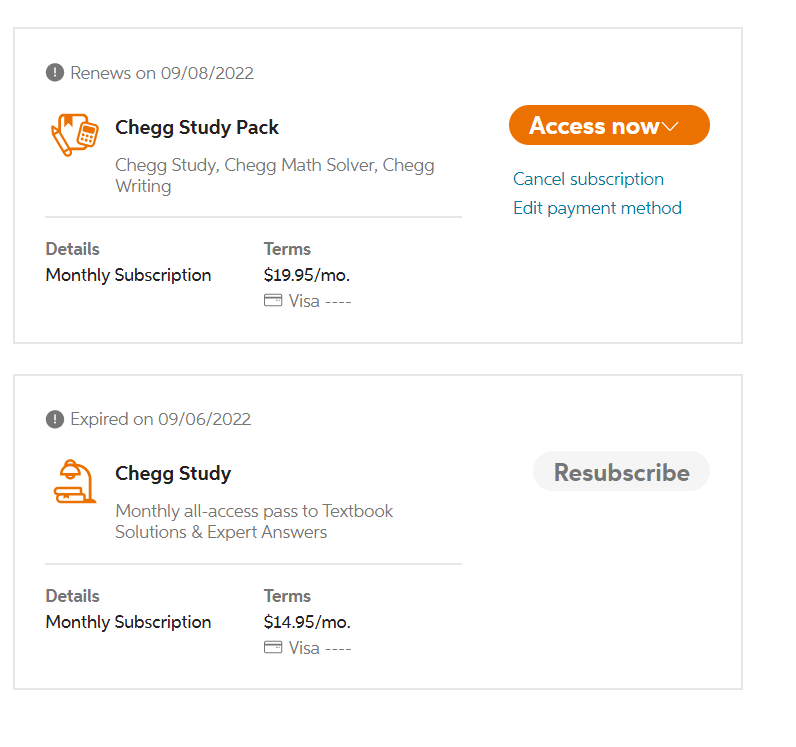Click the Terms heading in Chegg Study Pack card
This screenshot has width=796, height=747.
[287, 249]
